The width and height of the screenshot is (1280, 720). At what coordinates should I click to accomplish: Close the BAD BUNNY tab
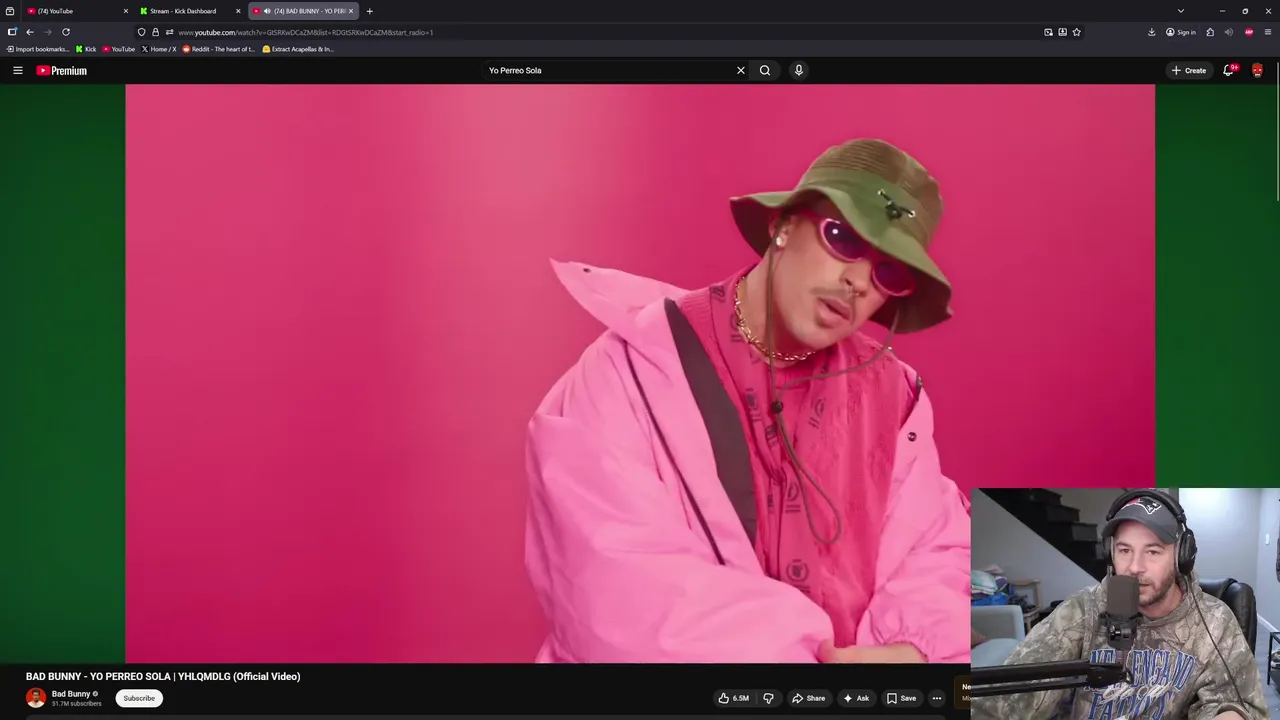[351, 11]
